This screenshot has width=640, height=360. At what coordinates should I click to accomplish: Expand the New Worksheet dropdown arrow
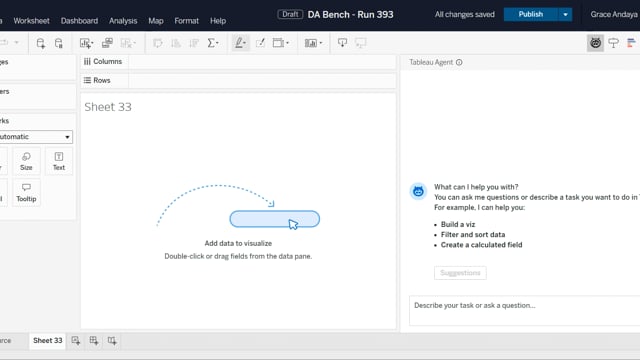point(92,43)
